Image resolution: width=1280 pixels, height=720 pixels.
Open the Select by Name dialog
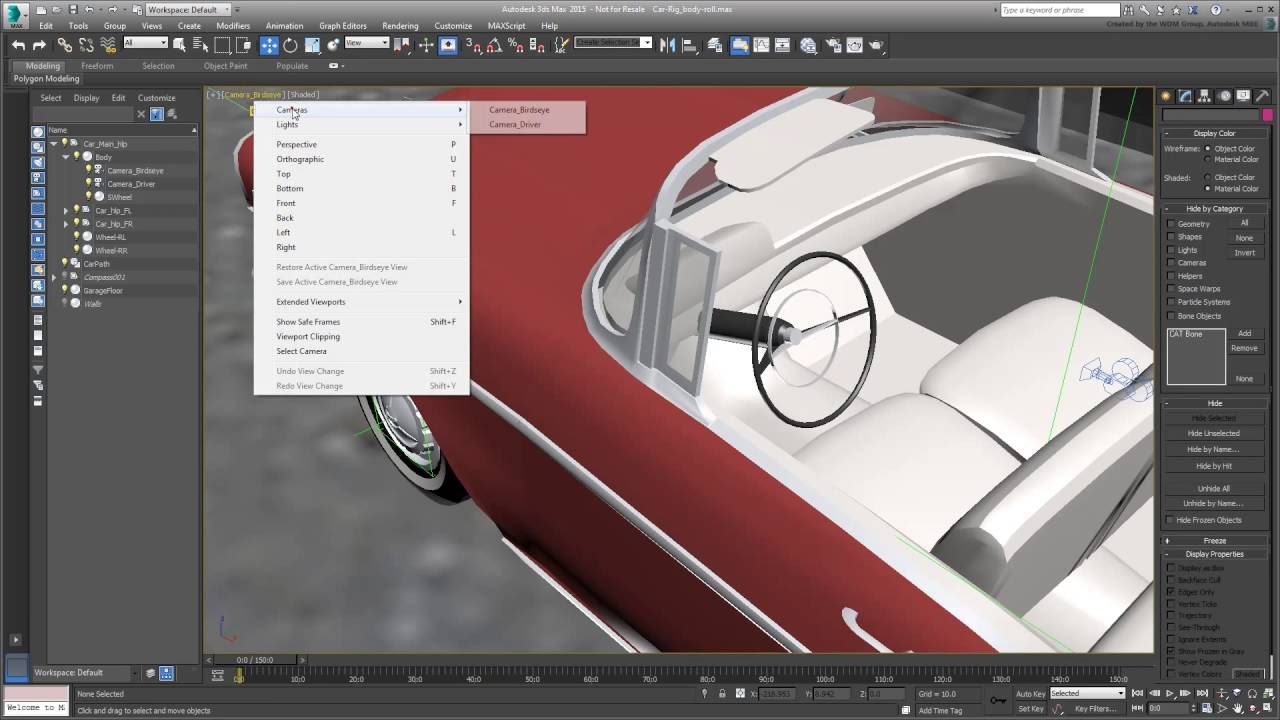201,45
